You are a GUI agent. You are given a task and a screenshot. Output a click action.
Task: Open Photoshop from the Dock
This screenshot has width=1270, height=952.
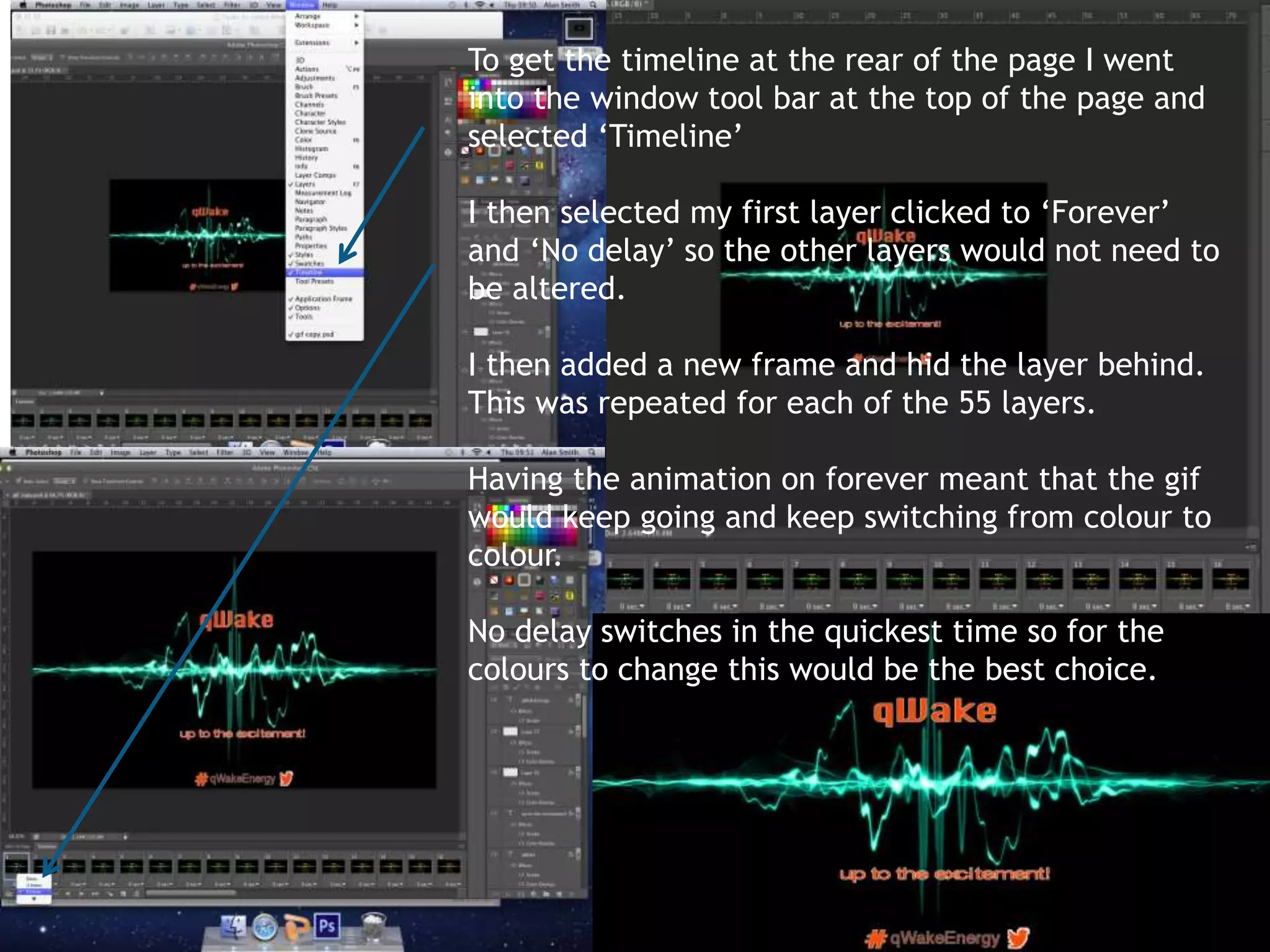click(x=327, y=926)
